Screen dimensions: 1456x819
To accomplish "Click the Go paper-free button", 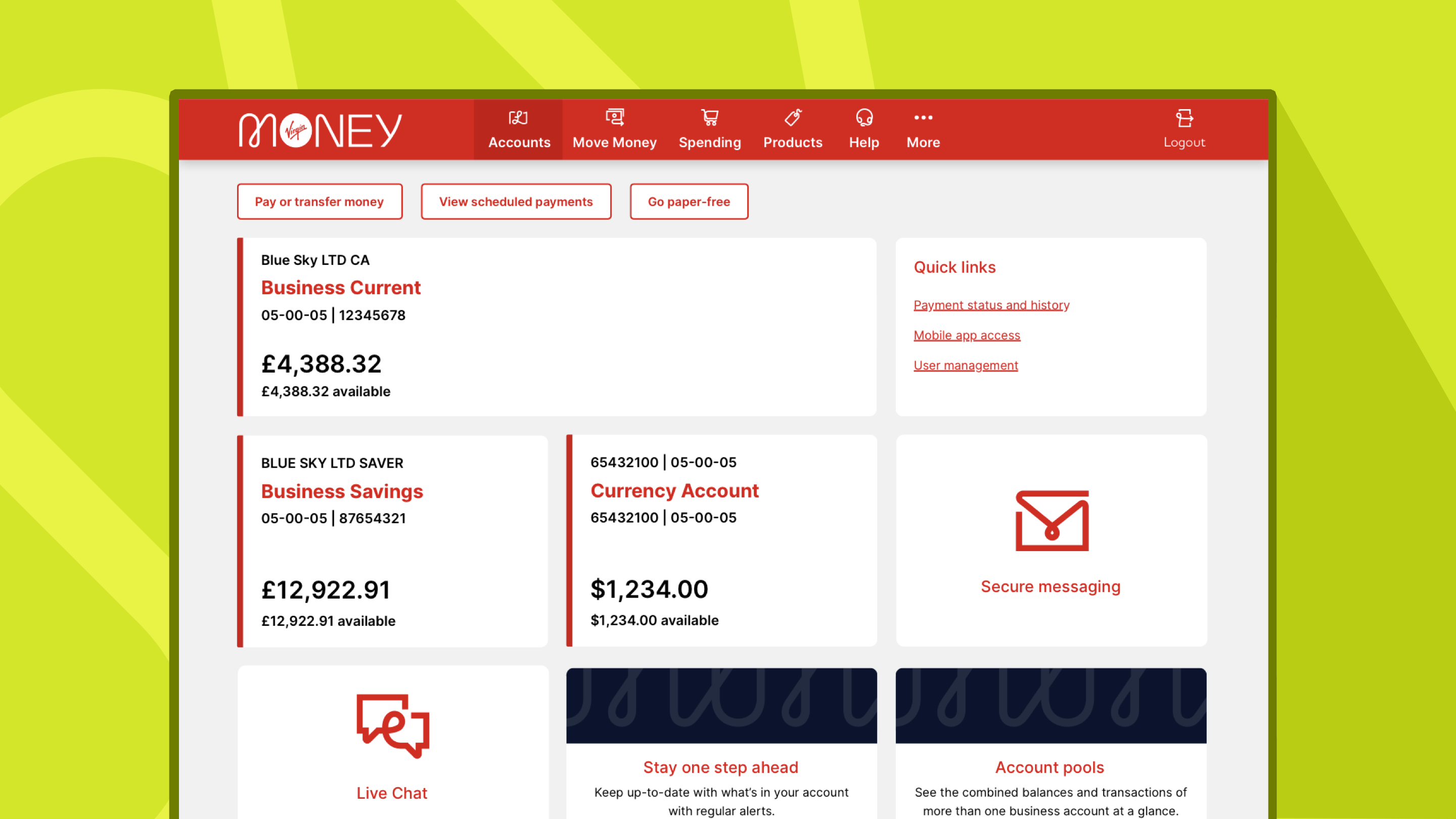I will pyautogui.click(x=689, y=202).
